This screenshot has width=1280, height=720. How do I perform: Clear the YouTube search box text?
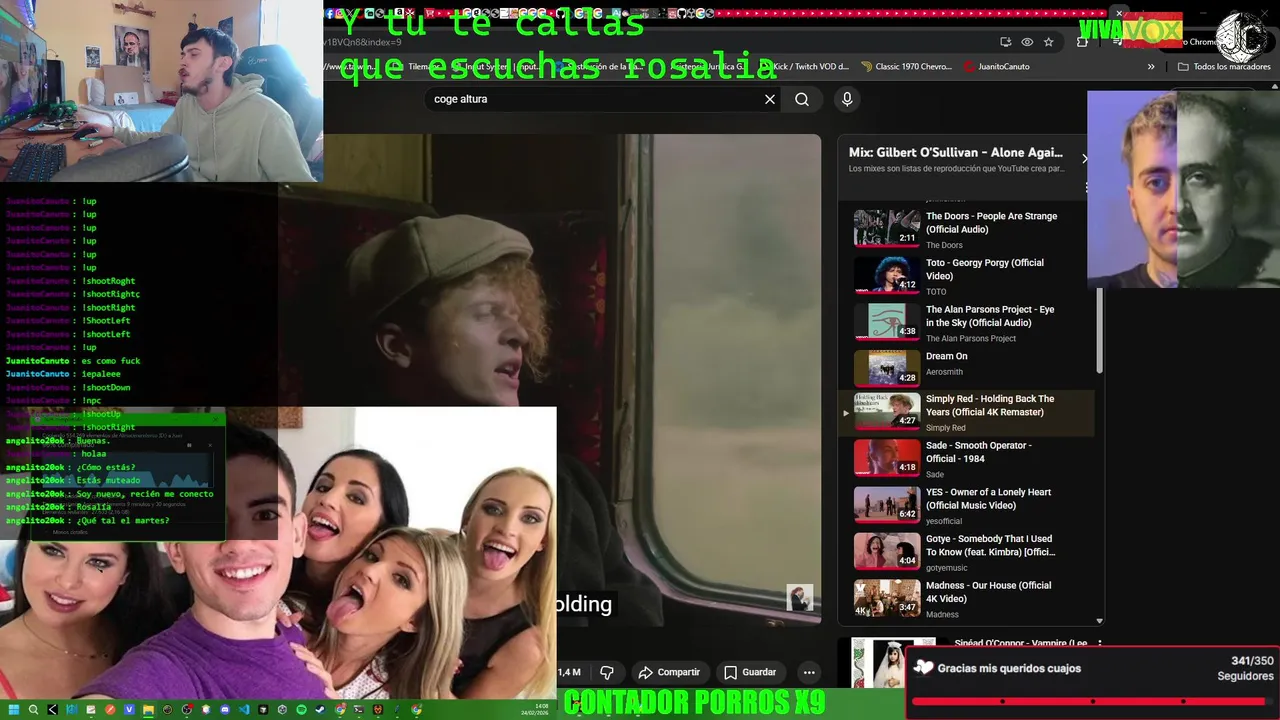coord(770,99)
